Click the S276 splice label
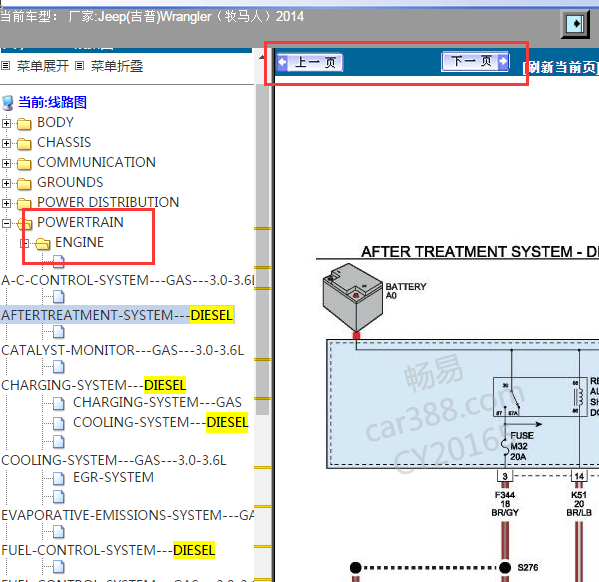The width and height of the screenshot is (599, 582). pyautogui.click(x=528, y=567)
